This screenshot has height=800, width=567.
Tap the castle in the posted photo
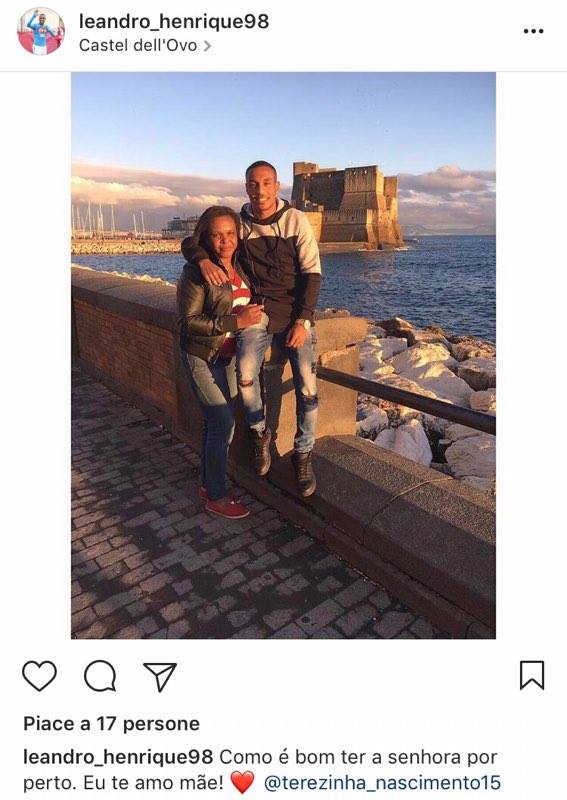347,206
